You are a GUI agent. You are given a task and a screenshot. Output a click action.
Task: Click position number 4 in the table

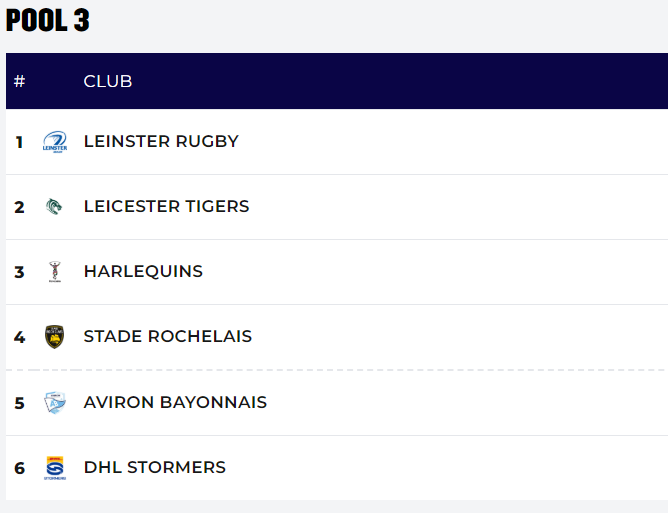coord(19,337)
